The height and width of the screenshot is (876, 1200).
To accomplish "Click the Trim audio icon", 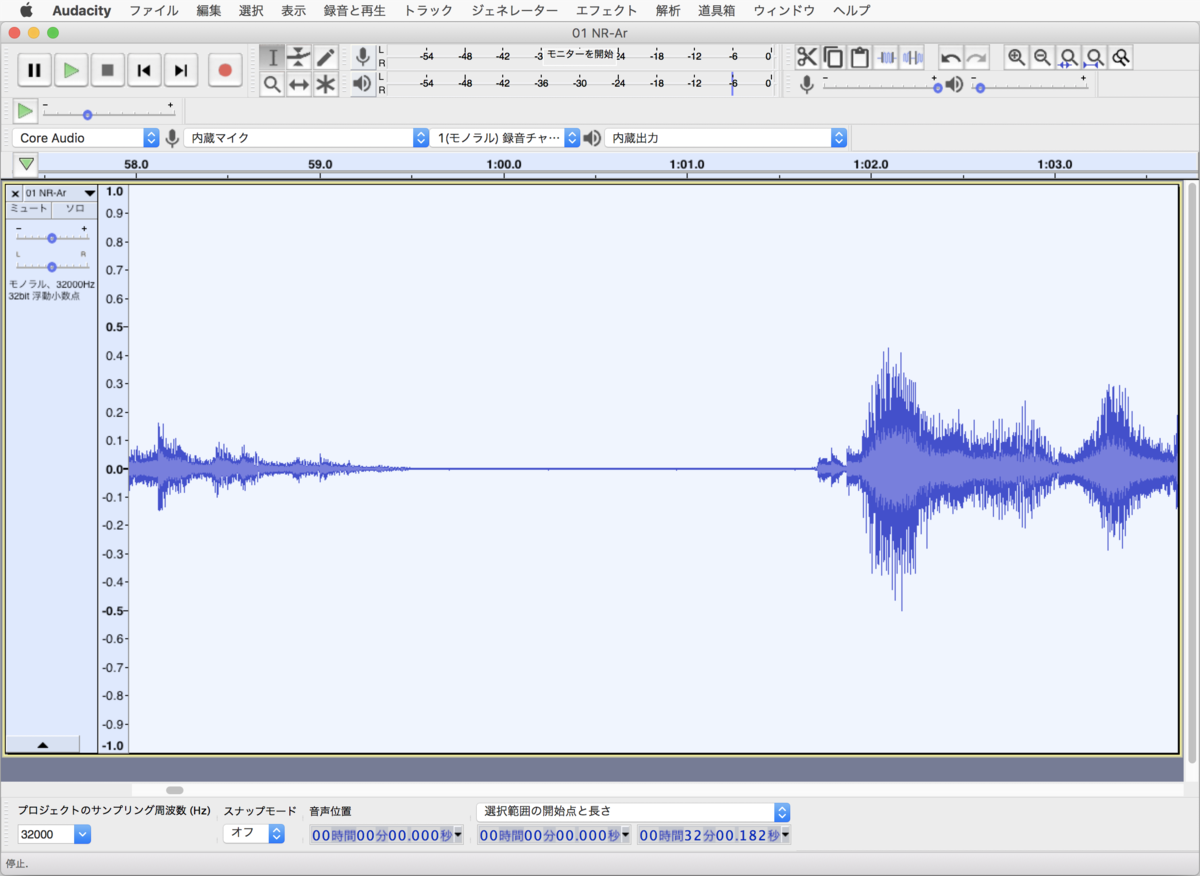I will (x=886, y=58).
